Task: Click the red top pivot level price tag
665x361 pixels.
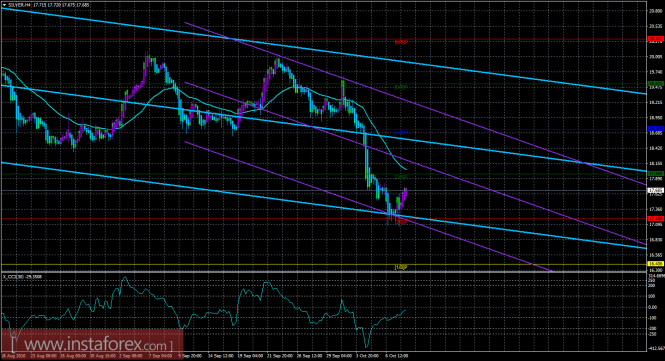Action: 656,39
